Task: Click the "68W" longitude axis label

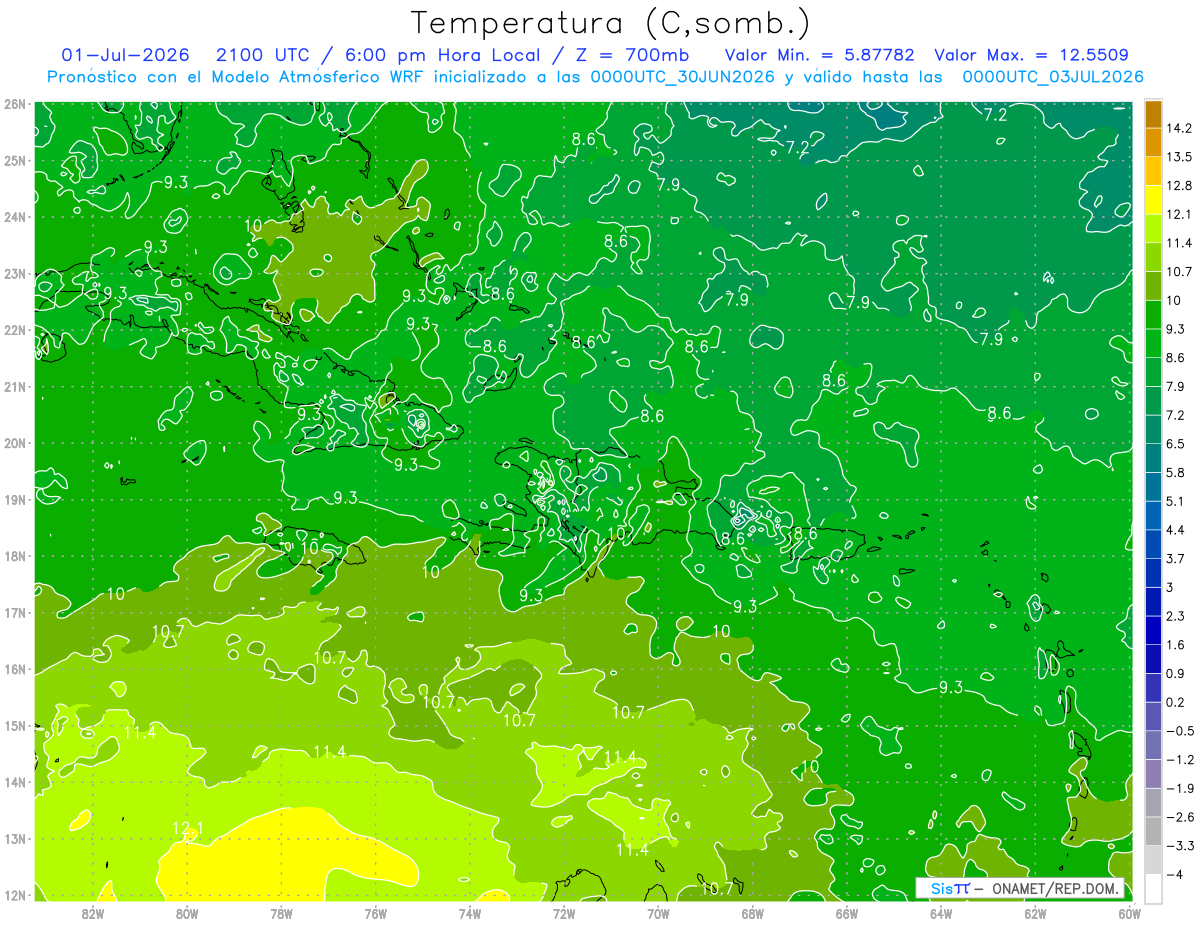Action: 753,913
